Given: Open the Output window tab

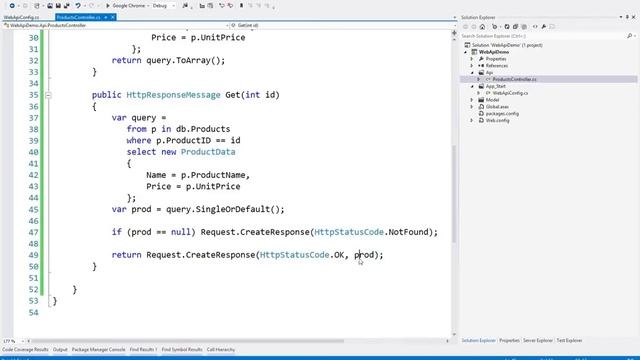Looking at the screenshot, I should (x=60, y=350).
